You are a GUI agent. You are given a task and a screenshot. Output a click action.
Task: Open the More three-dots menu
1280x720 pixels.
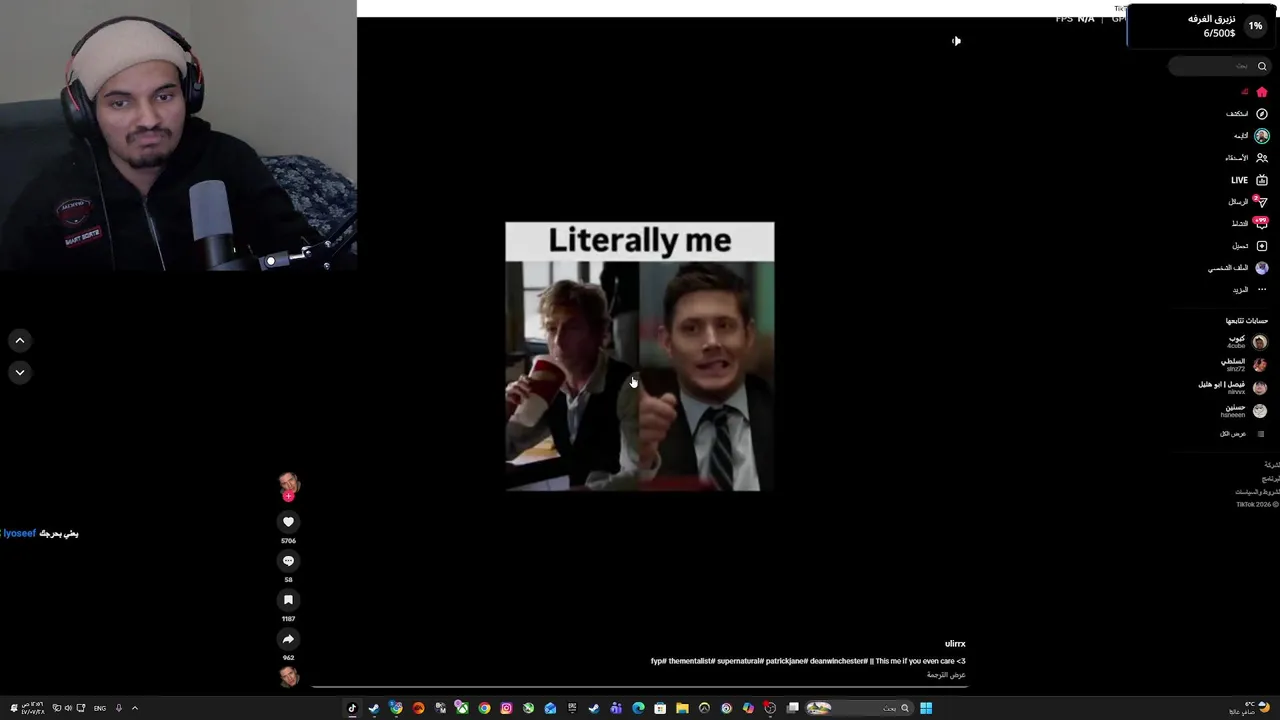[1262, 290]
